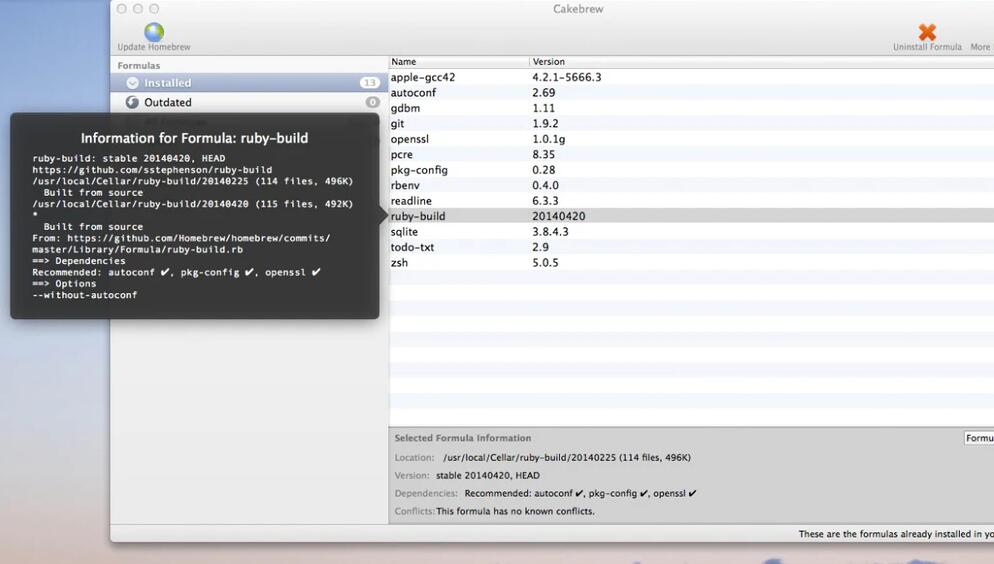Viewport: 994px width, 564px height.
Task: Click the --without-autoconf option text
Action: click(84, 295)
